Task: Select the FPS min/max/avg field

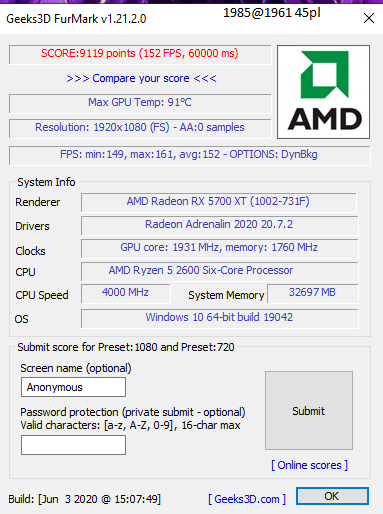Action: click(189, 155)
